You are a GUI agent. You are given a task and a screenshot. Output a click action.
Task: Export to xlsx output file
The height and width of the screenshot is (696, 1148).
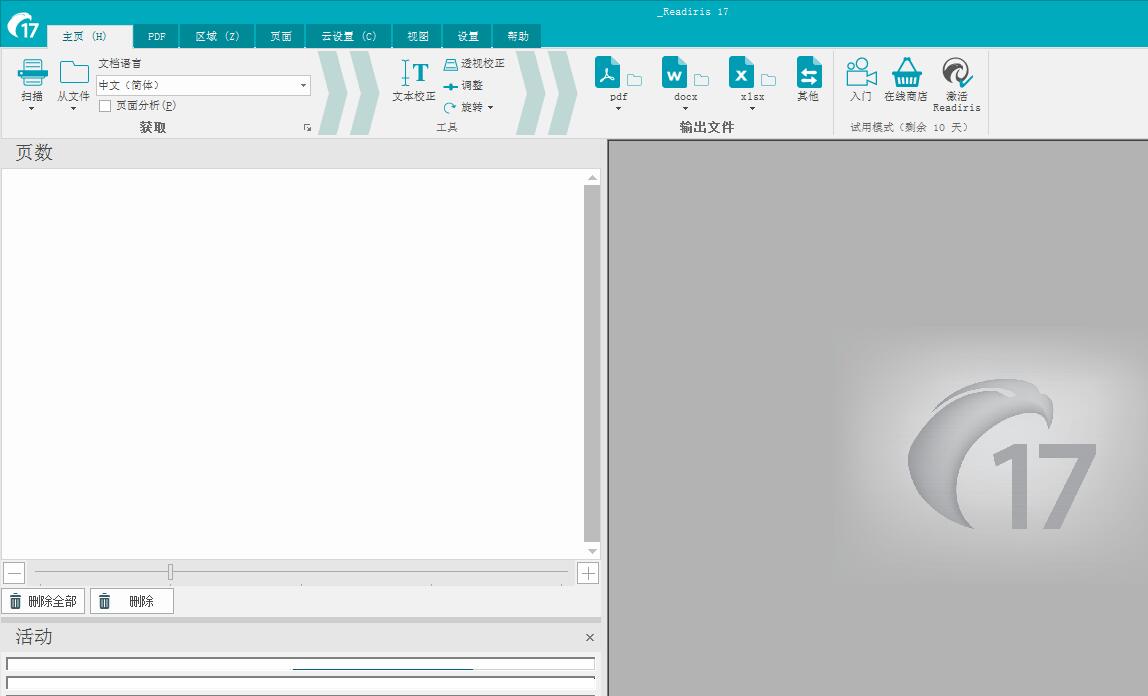pos(741,73)
